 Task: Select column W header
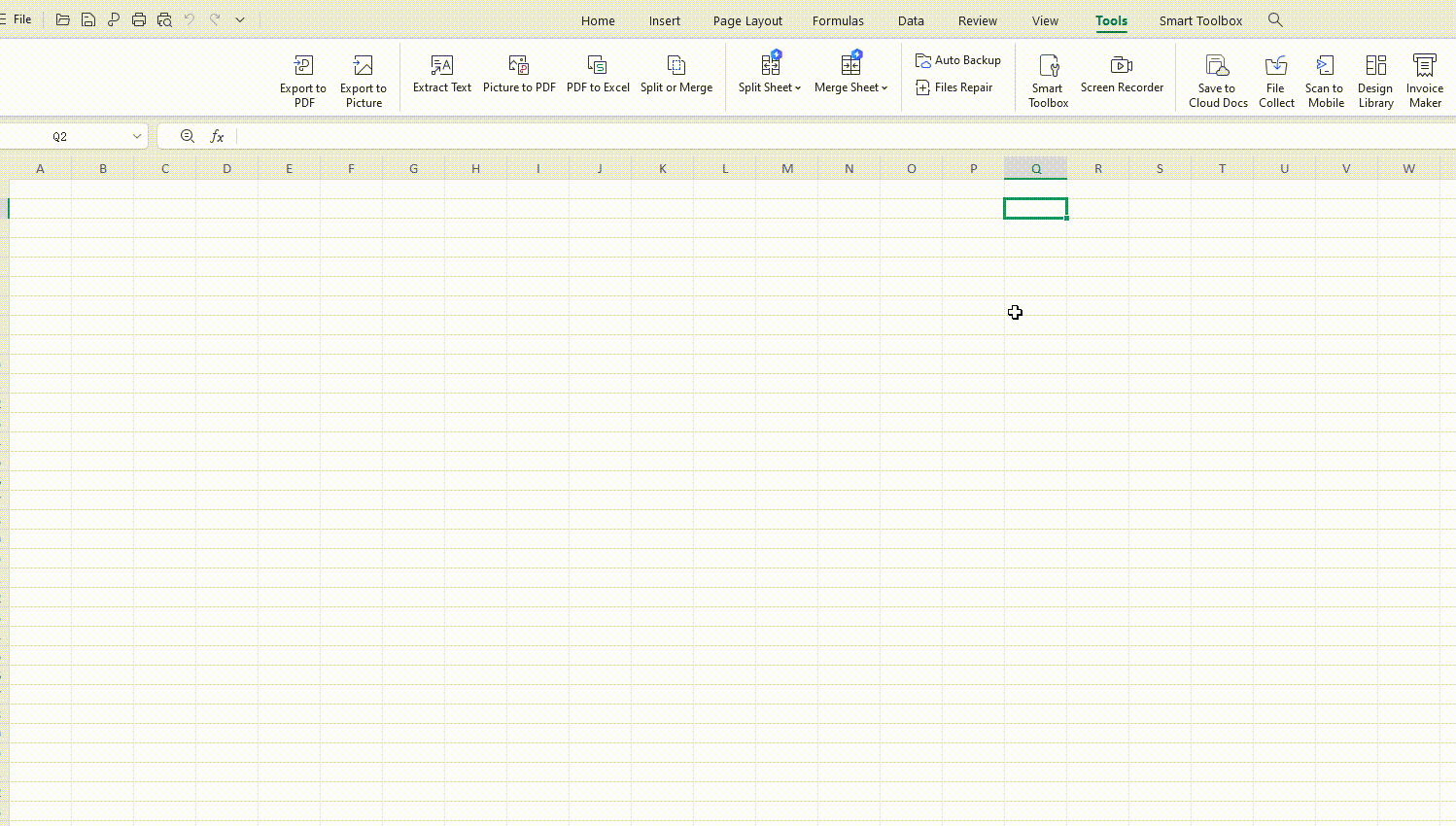pos(1408,169)
